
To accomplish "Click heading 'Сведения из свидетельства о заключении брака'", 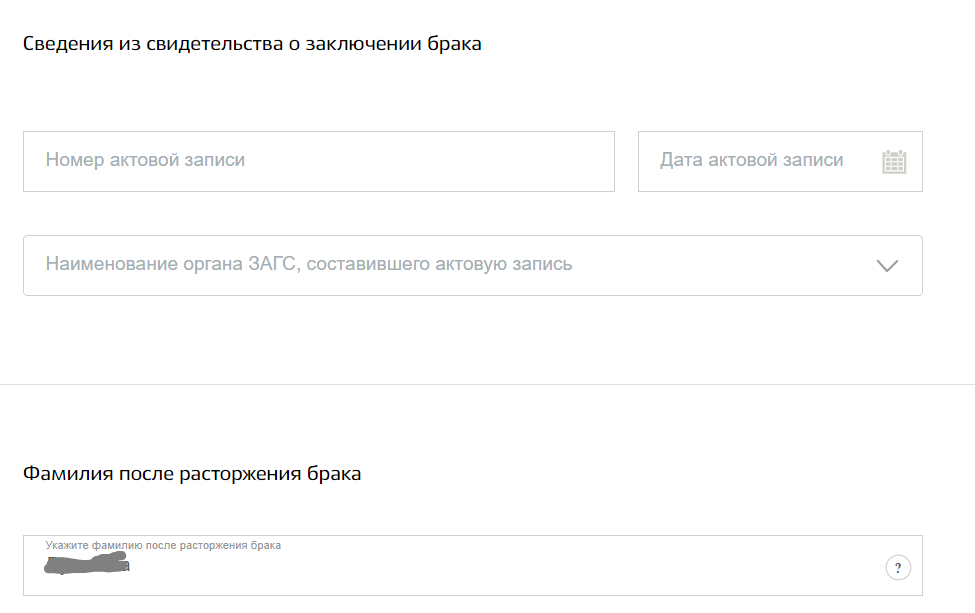I will click(252, 44).
